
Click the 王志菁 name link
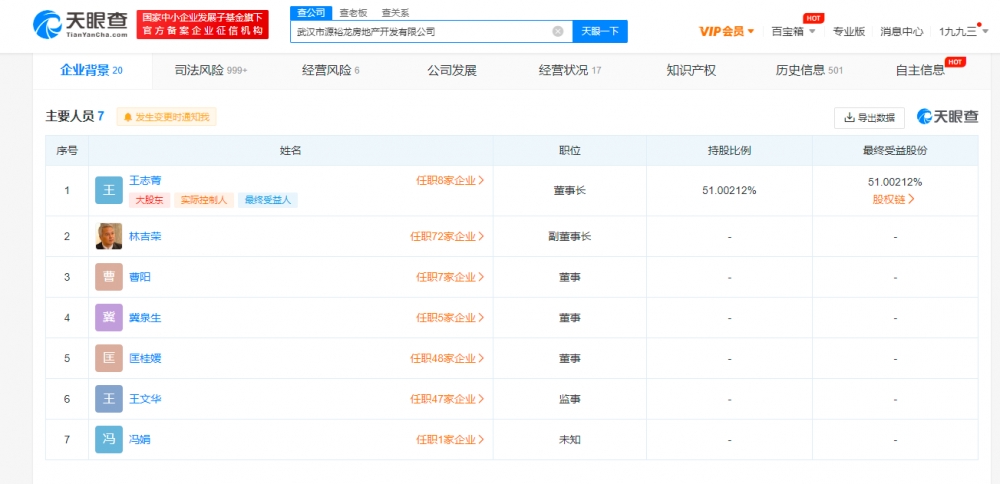pos(145,180)
